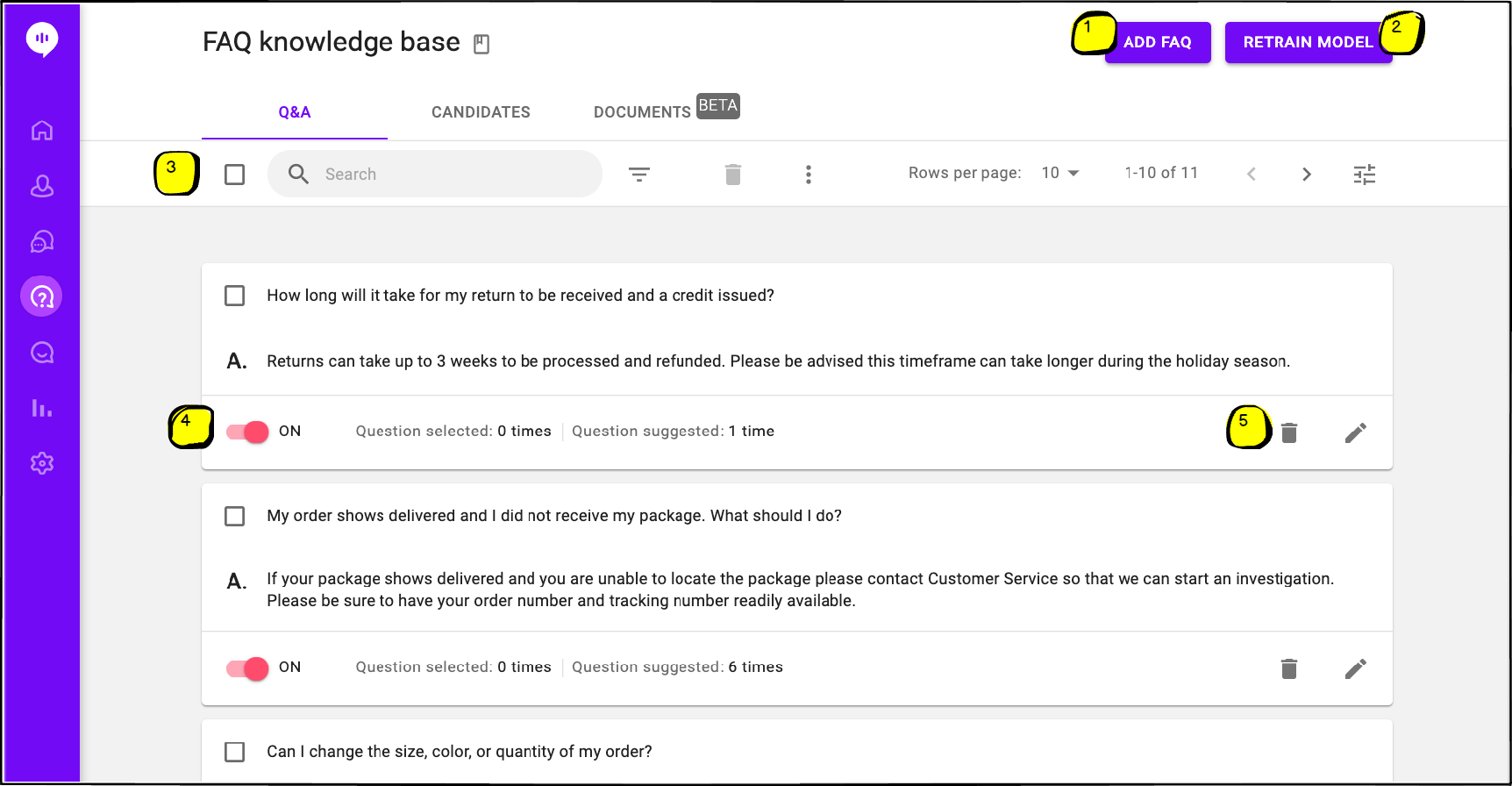Delete the return credit FAQ entry
Screen dimensions: 1512x786
(x=1289, y=432)
